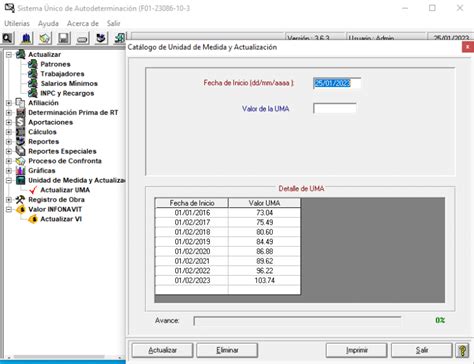Click the Patrones tree icon
This screenshot has width=474, height=364.
pyautogui.click(x=33, y=64)
